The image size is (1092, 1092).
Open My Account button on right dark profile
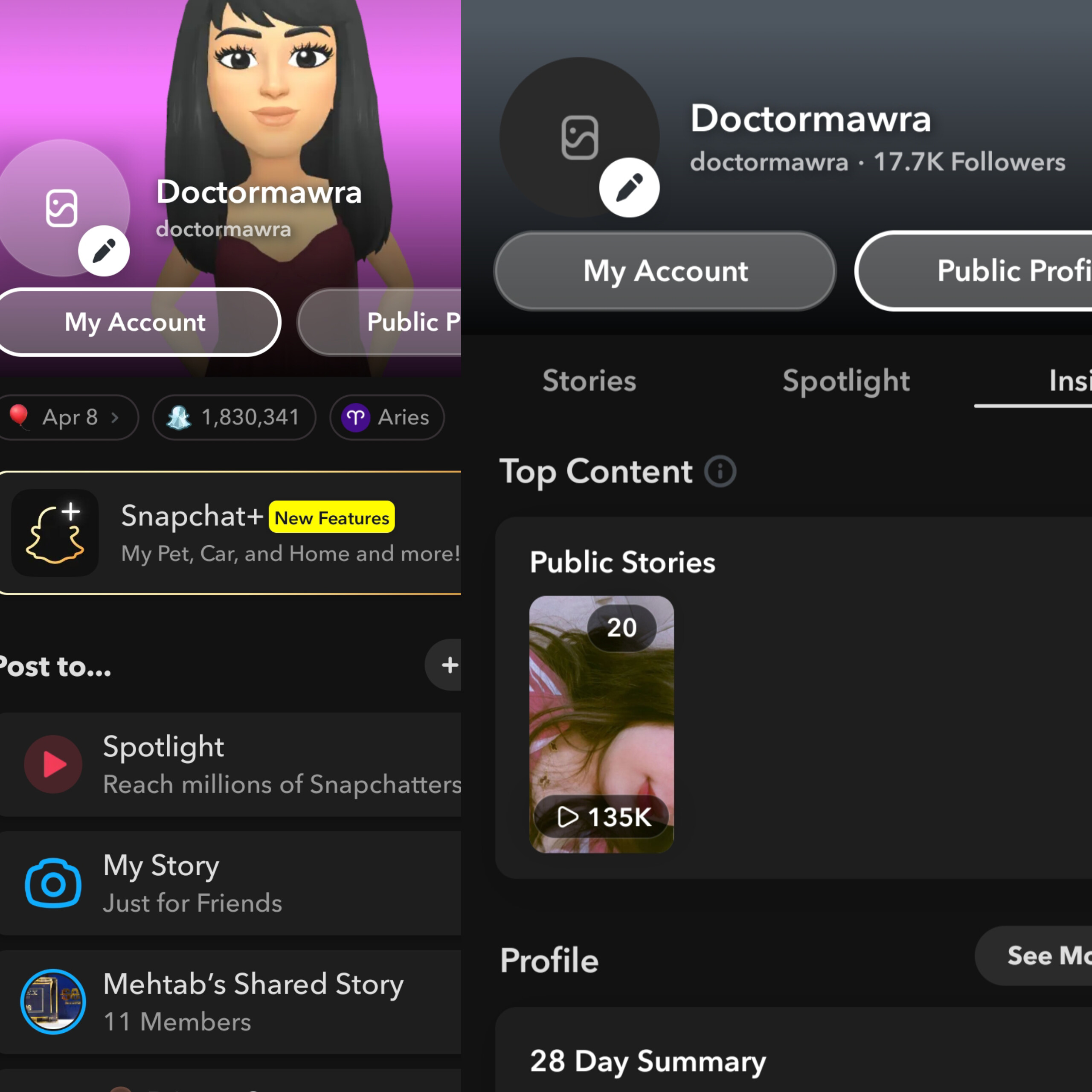tap(665, 271)
